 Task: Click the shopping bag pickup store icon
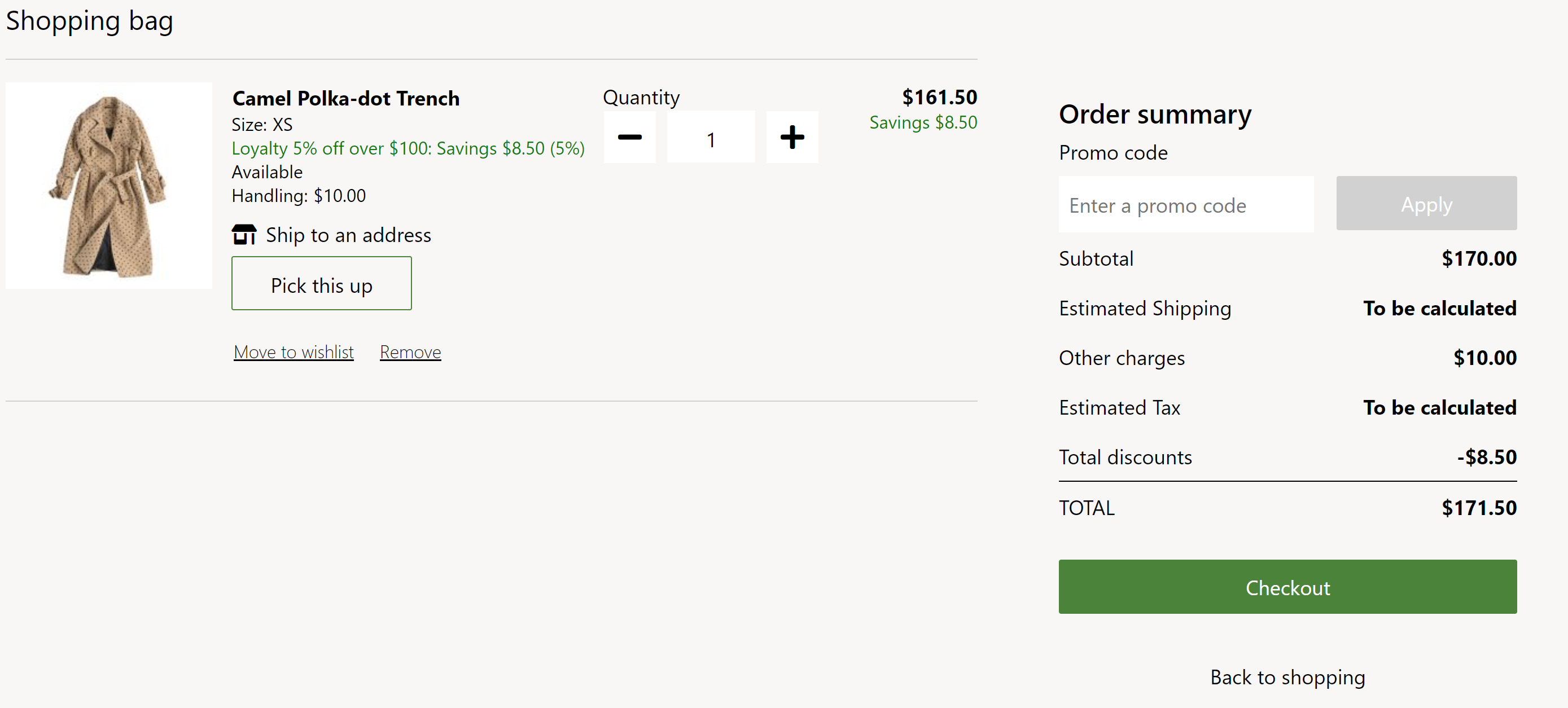tap(242, 234)
